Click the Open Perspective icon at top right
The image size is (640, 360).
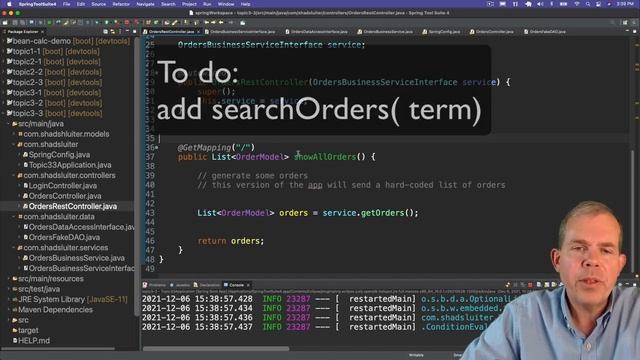click(x=625, y=22)
